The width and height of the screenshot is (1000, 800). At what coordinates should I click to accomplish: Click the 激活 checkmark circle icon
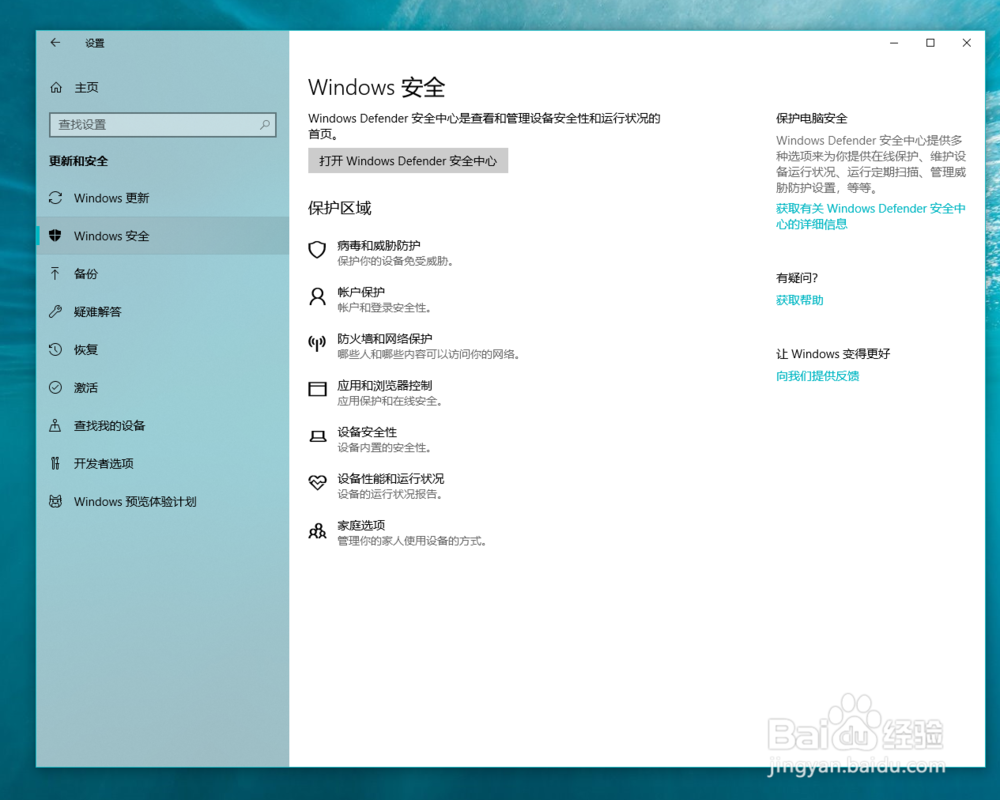[x=55, y=387]
